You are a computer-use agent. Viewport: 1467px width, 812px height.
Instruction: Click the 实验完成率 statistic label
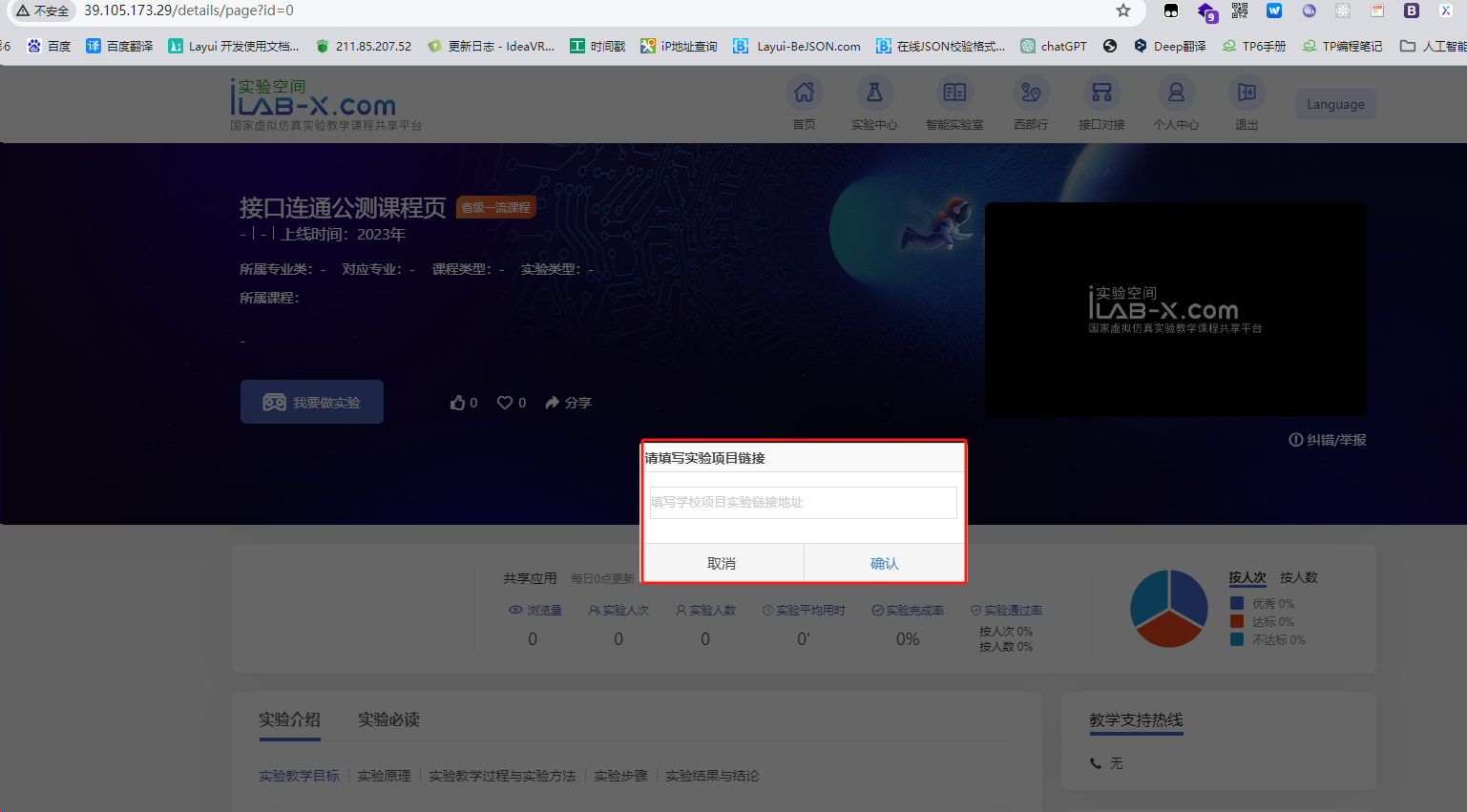[x=908, y=611]
